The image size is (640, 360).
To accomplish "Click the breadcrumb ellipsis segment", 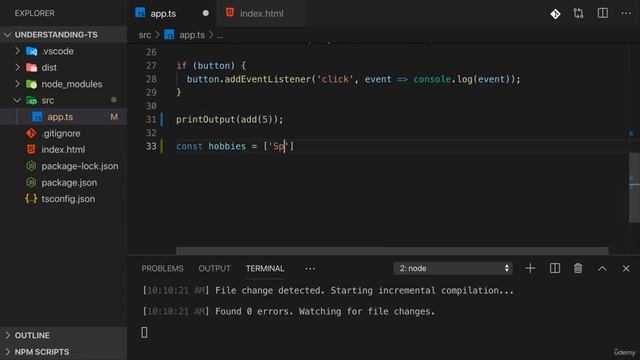I will click(x=220, y=36).
